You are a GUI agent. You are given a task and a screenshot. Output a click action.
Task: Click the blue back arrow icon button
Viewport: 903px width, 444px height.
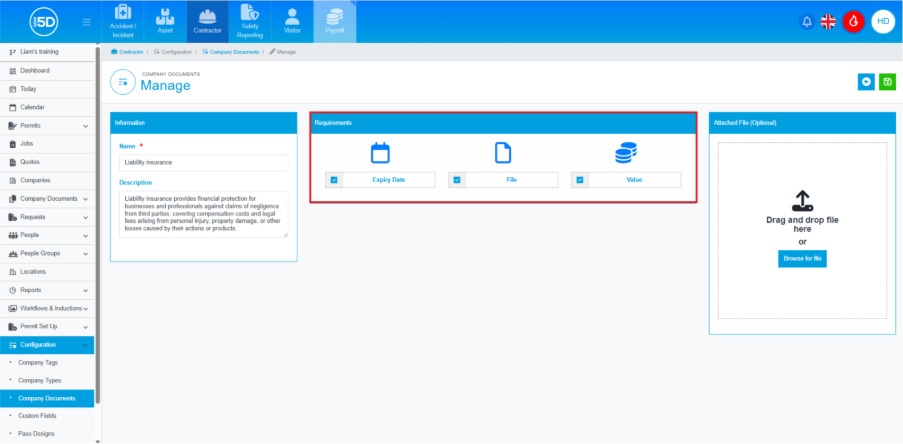point(866,82)
